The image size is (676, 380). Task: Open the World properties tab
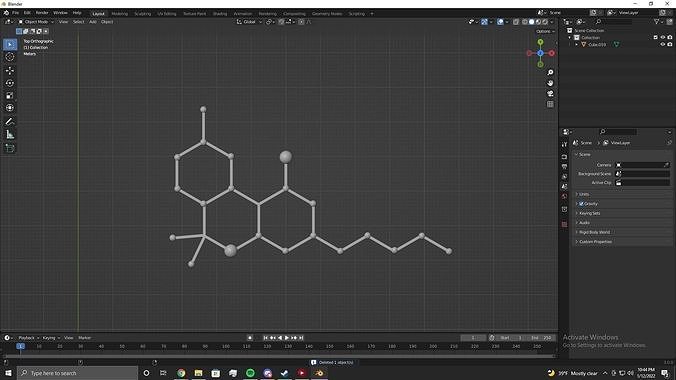(564, 196)
